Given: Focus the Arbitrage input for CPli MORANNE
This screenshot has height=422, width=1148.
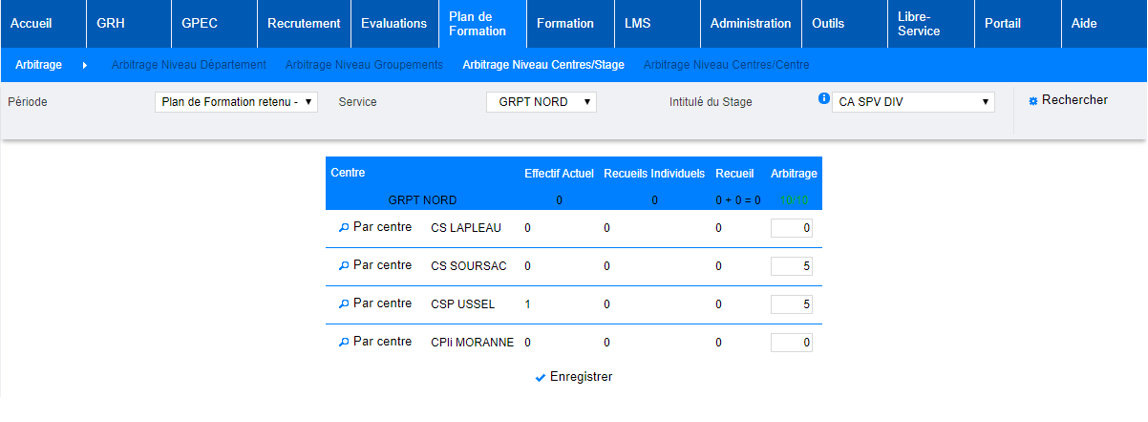Looking at the screenshot, I should click(792, 343).
